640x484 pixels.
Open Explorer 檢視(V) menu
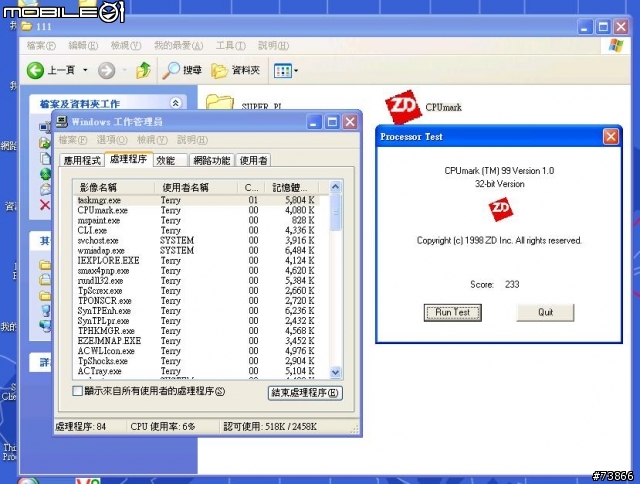tap(126, 45)
